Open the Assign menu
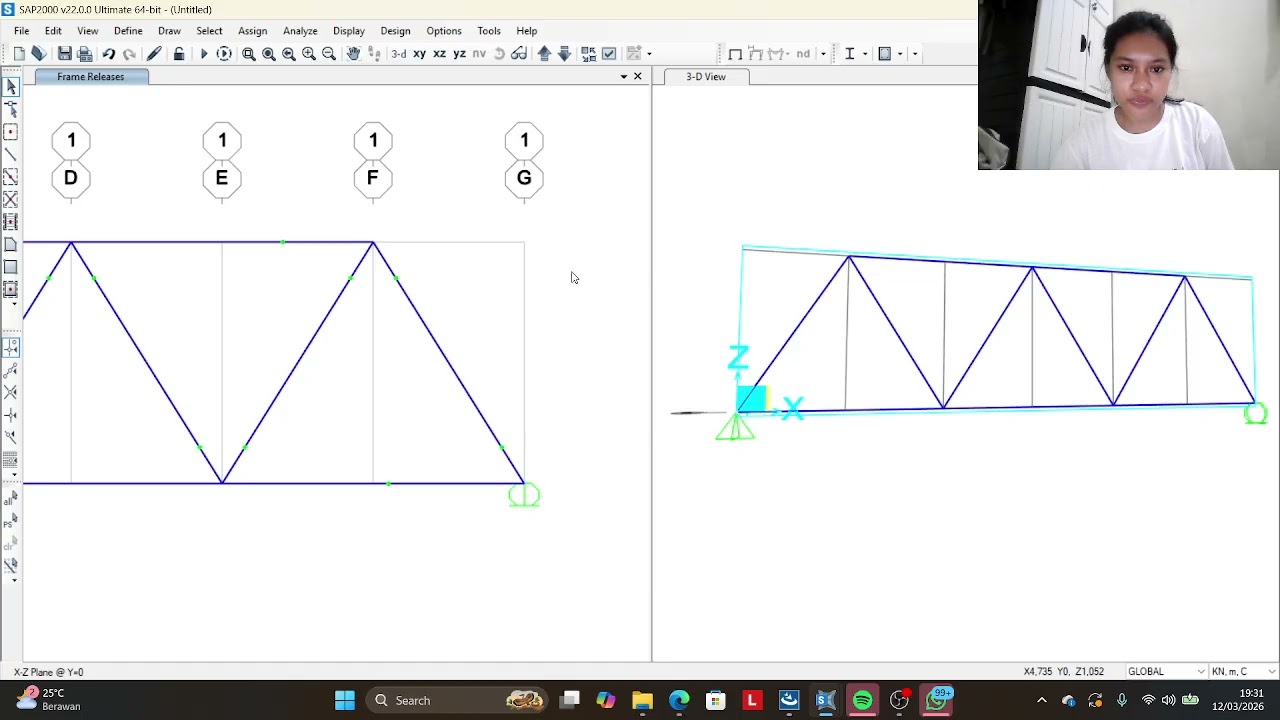This screenshot has height=720, width=1280. click(252, 31)
